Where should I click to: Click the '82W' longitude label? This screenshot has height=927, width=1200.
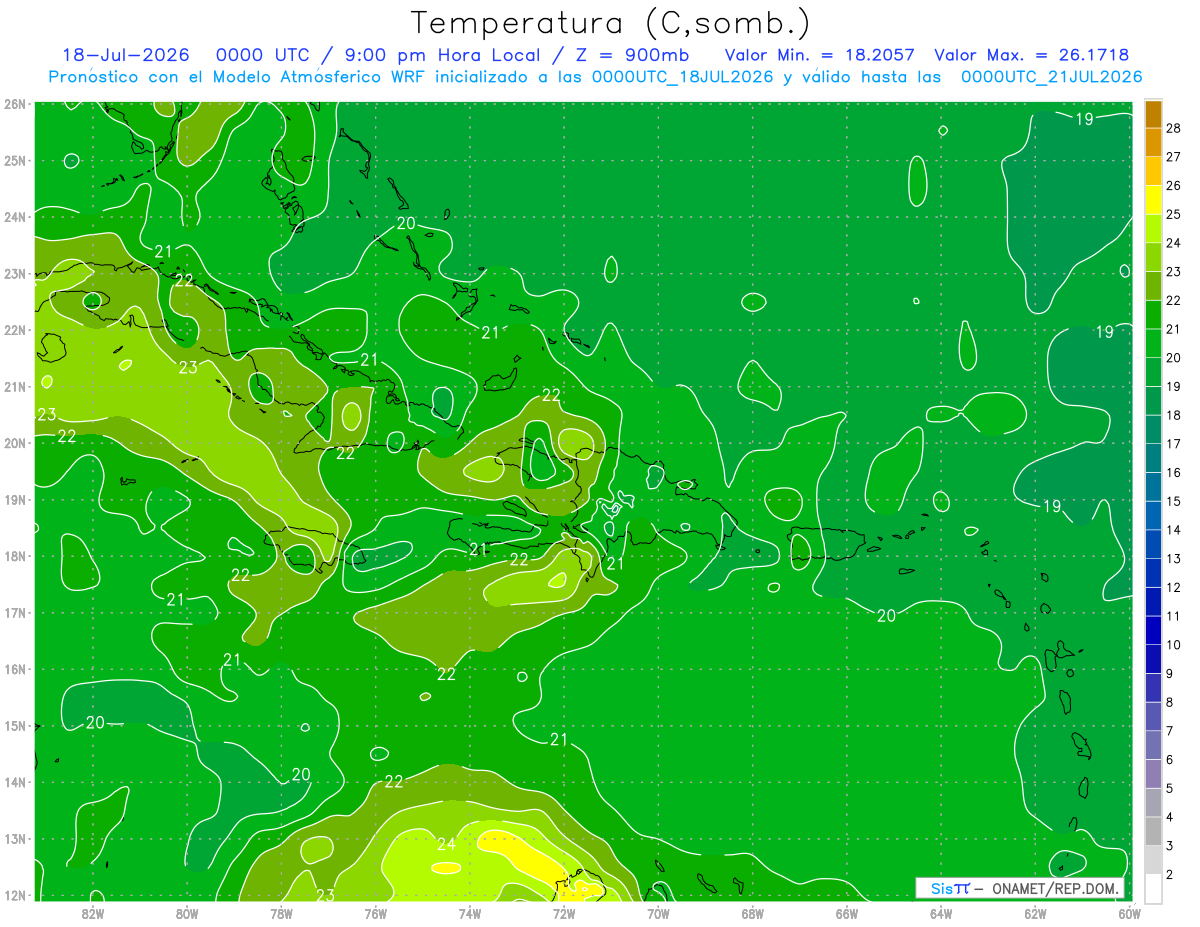pos(93,913)
